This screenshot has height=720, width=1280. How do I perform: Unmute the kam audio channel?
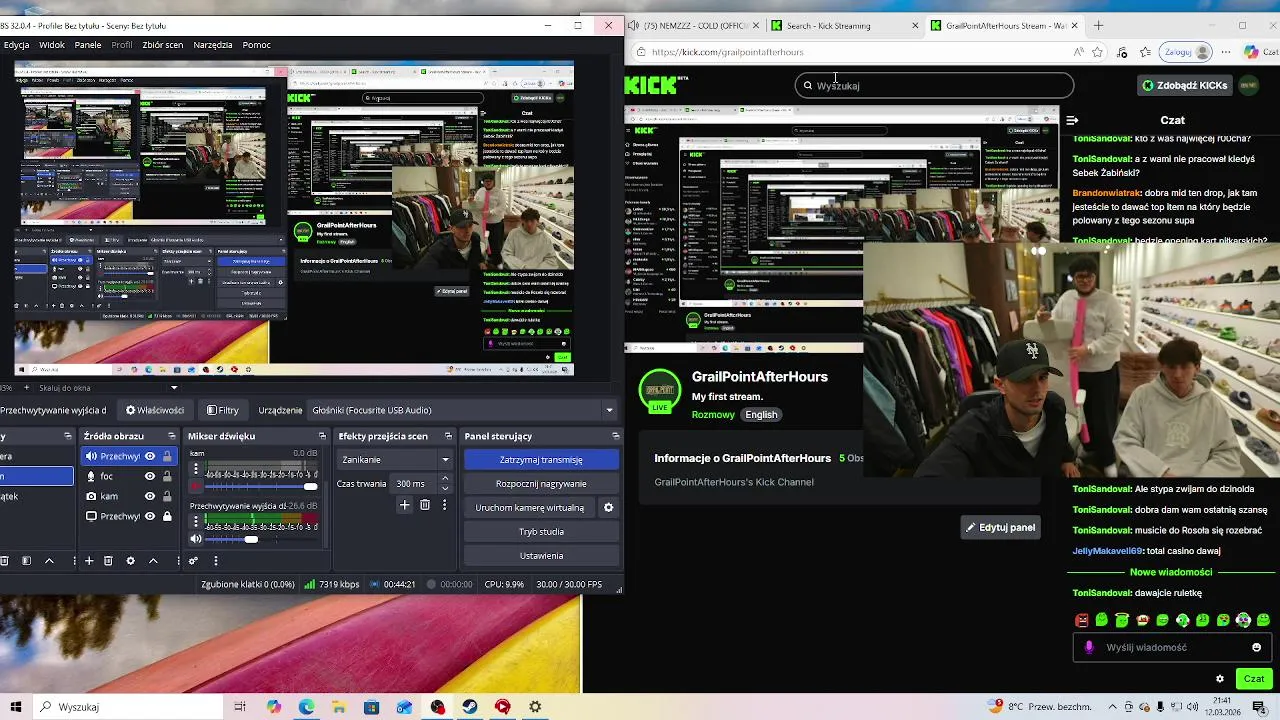[196, 487]
